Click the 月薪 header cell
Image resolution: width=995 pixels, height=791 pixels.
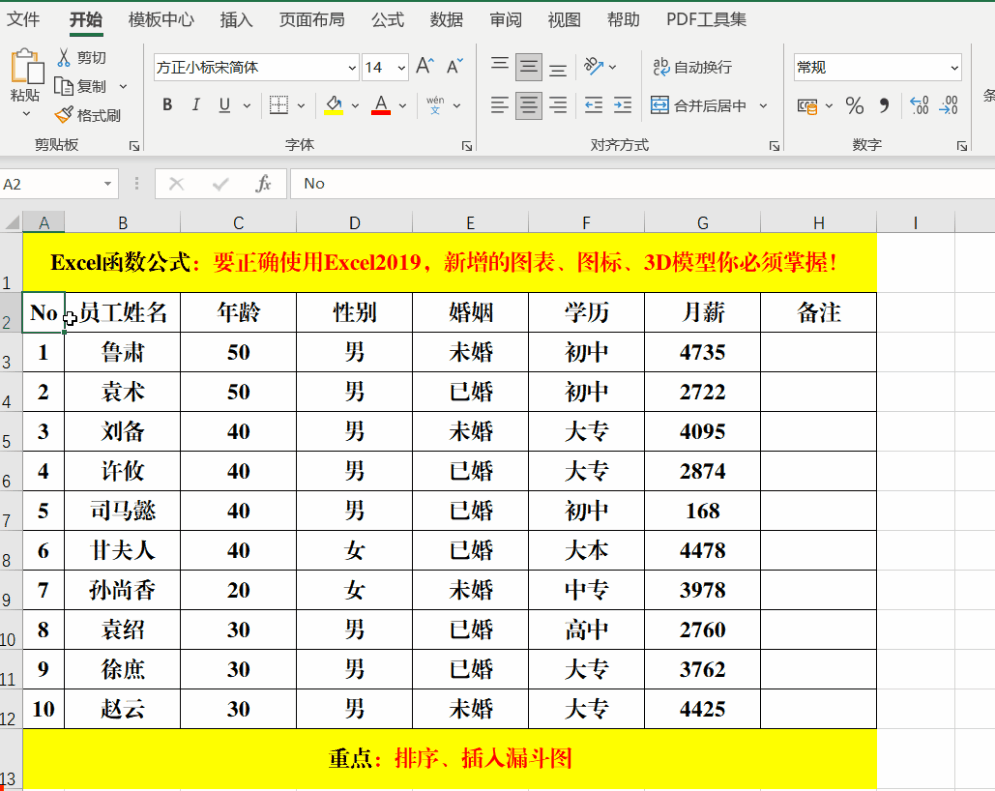[x=702, y=312]
